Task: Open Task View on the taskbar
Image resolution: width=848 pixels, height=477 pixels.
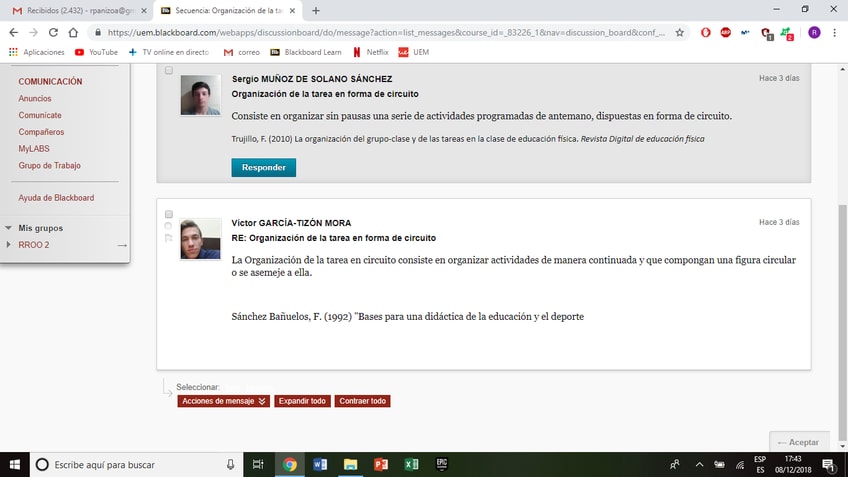Action: [x=258, y=465]
